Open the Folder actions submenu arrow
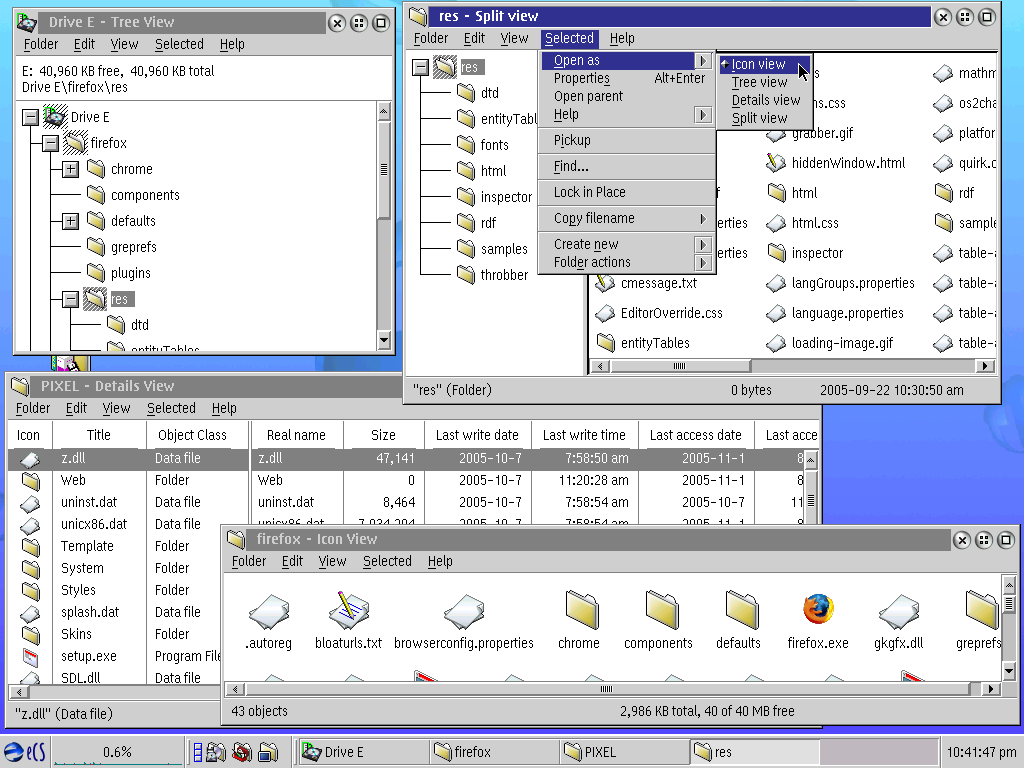 703,263
